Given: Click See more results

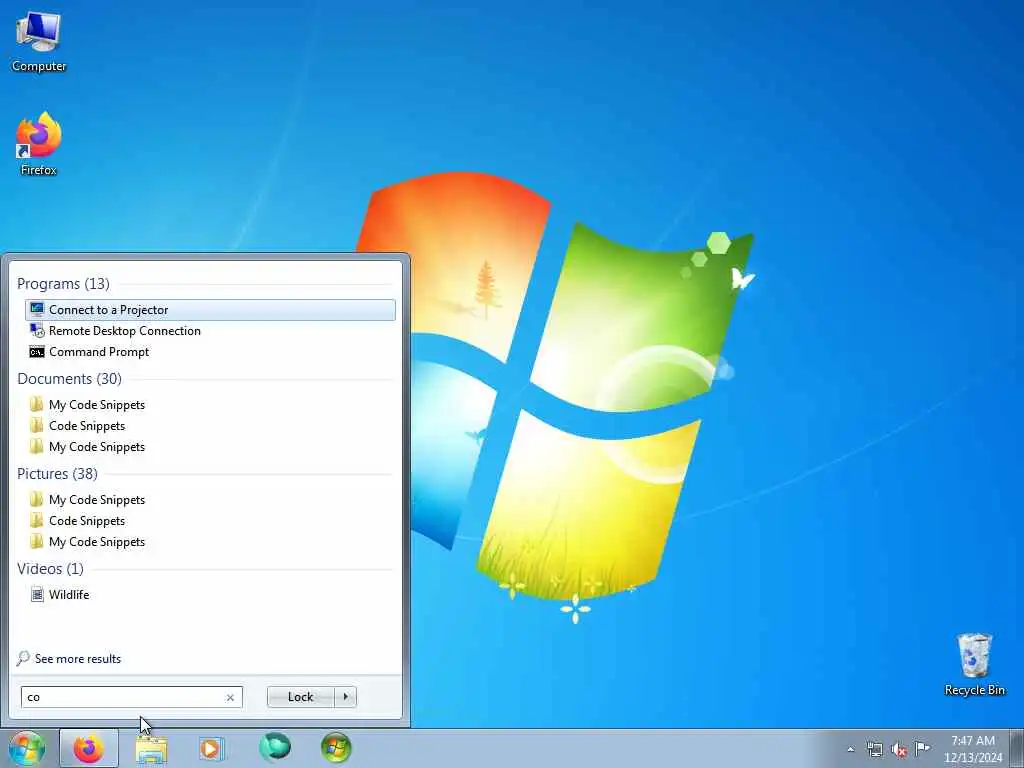Looking at the screenshot, I should (78, 659).
